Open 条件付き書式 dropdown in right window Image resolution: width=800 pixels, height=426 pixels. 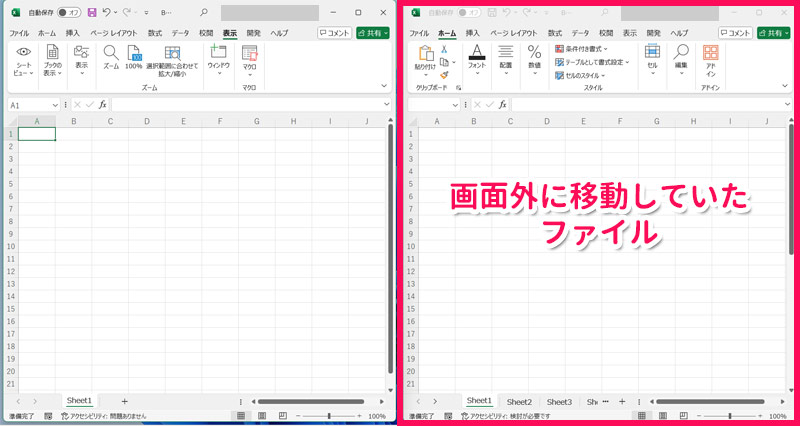(x=582, y=49)
